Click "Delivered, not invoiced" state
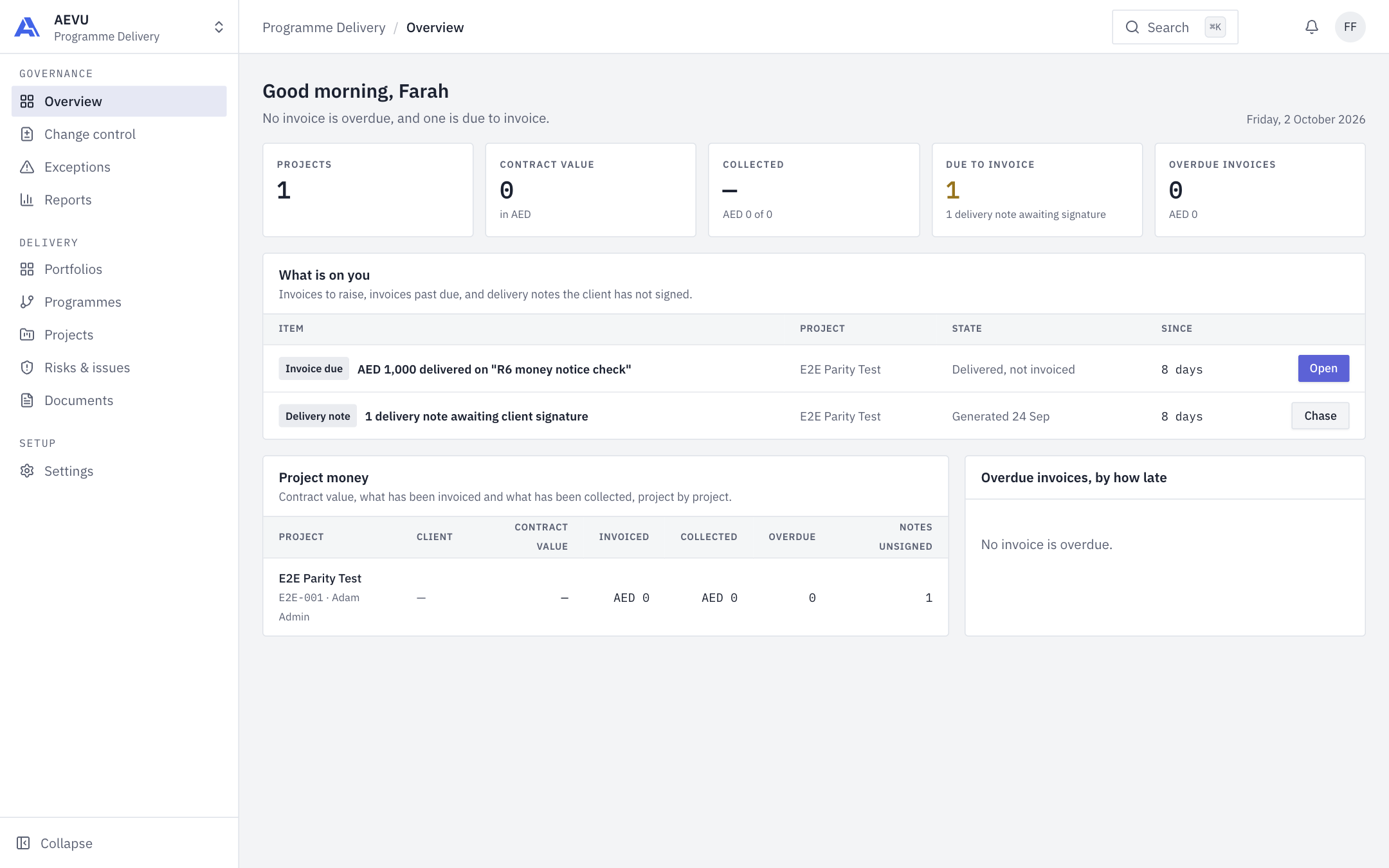Viewport: 1389px width, 868px height. pyautogui.click(x=1013, y=369)
